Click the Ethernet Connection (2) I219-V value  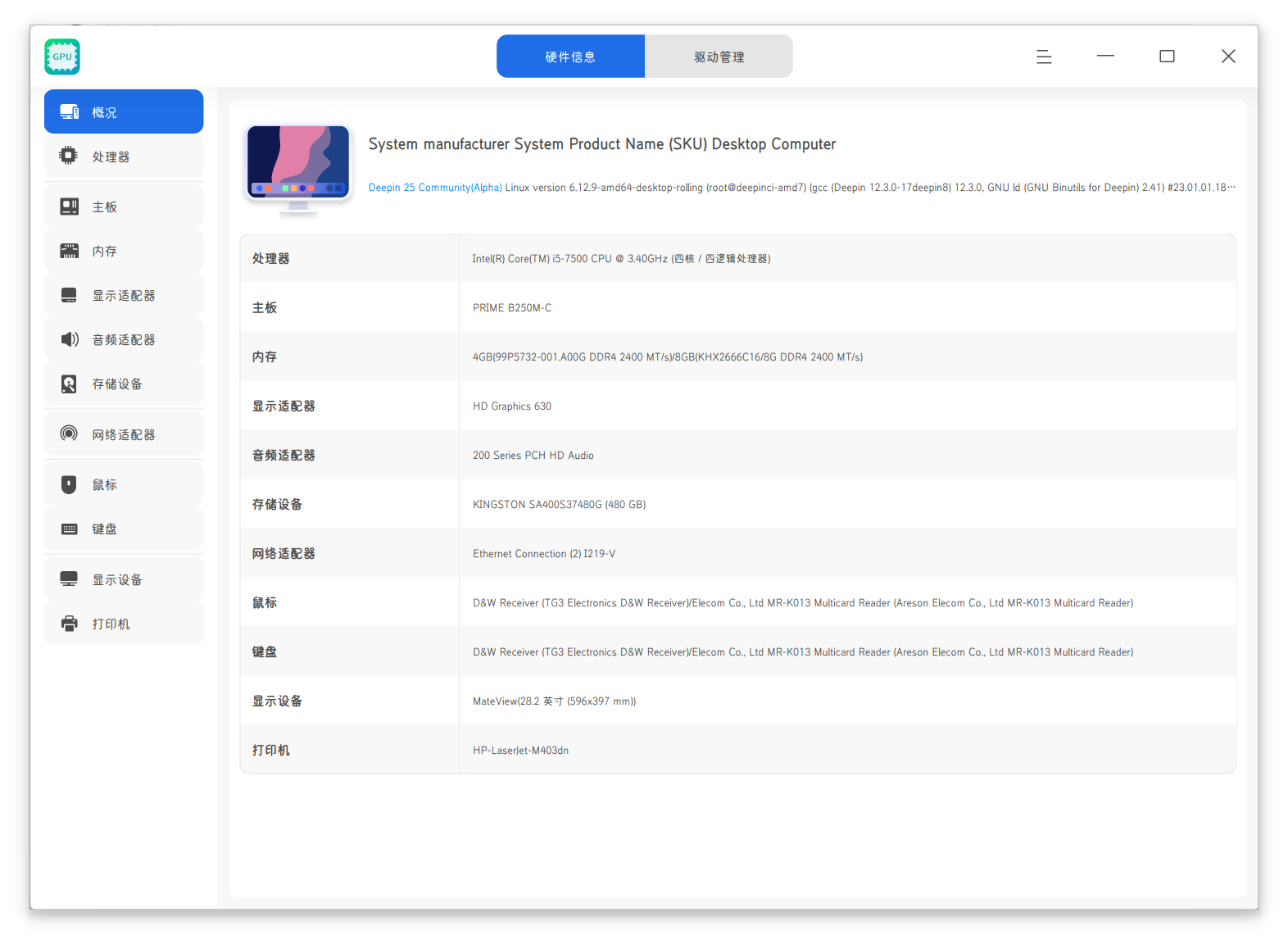(544, 554)
